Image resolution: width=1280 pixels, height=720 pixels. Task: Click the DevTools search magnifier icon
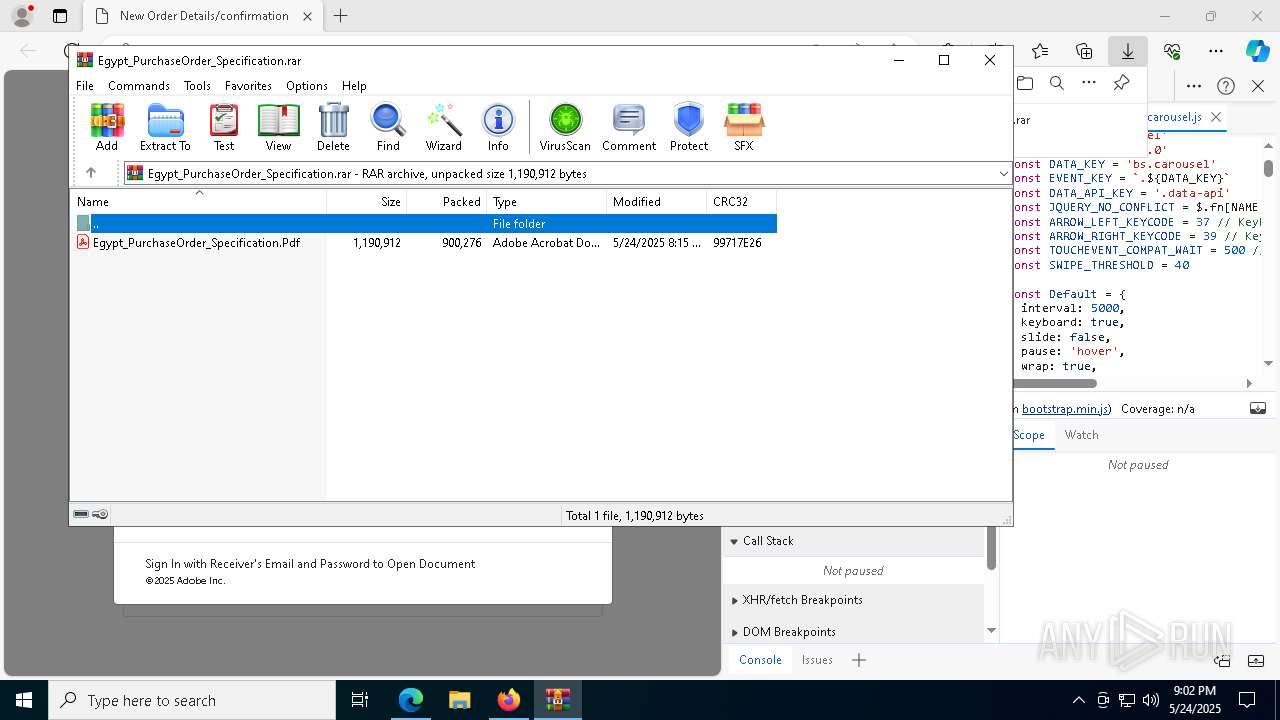click(1057, 84)
